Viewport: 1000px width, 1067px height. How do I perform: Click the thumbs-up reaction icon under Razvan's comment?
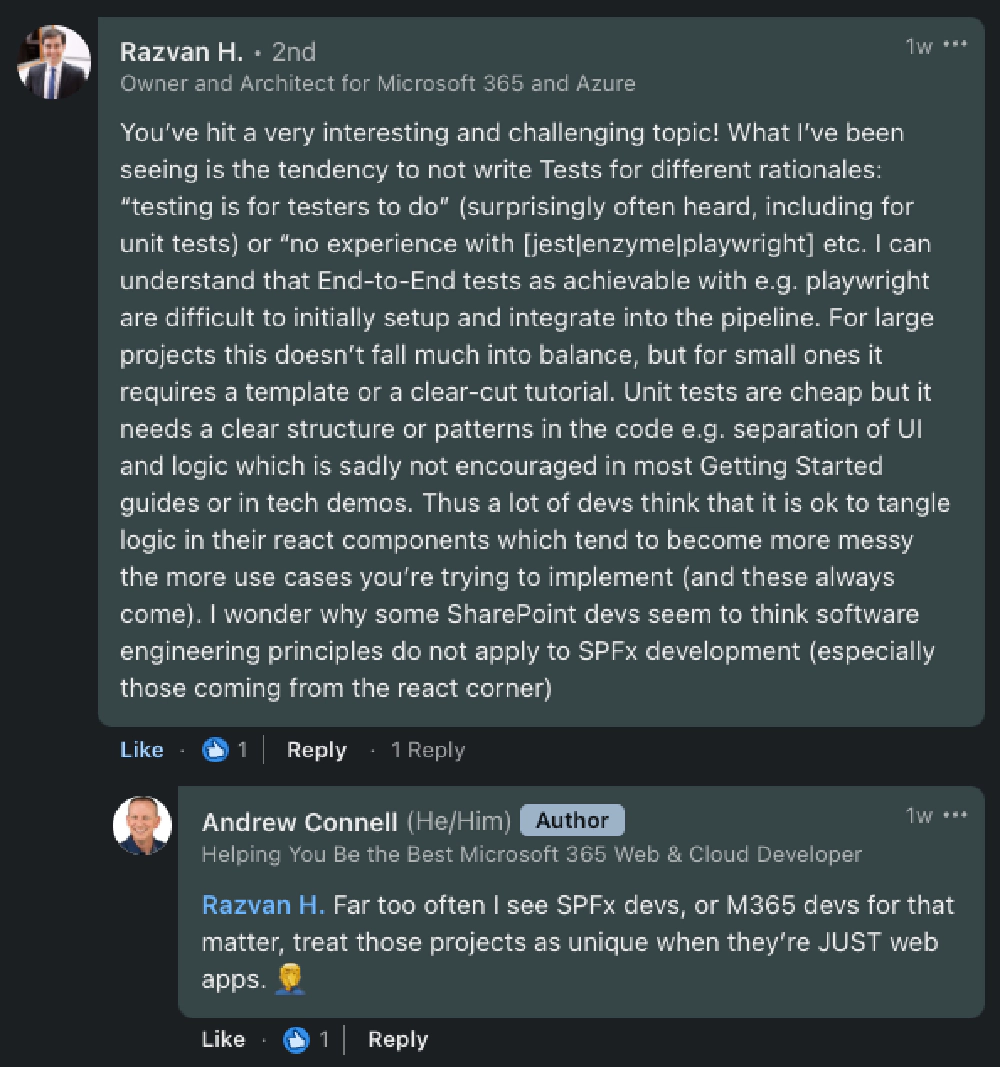218,749
